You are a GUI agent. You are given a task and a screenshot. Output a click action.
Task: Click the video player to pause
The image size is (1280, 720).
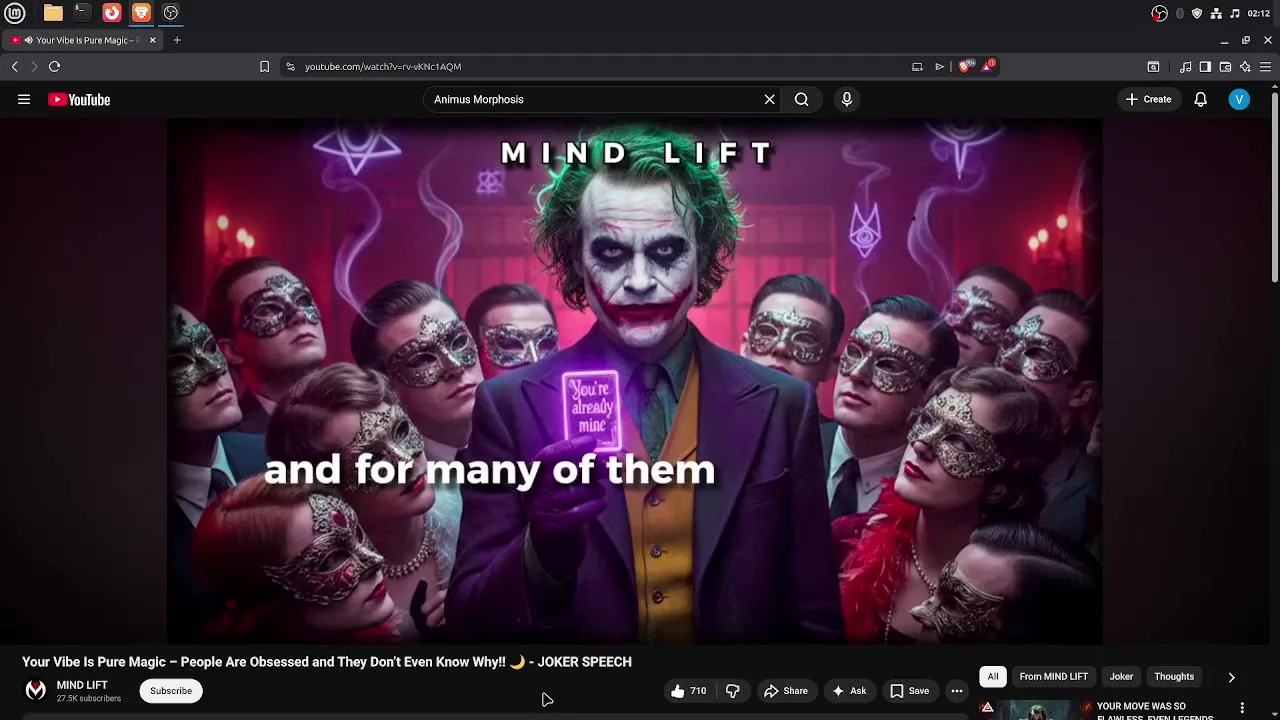[634, 380]
